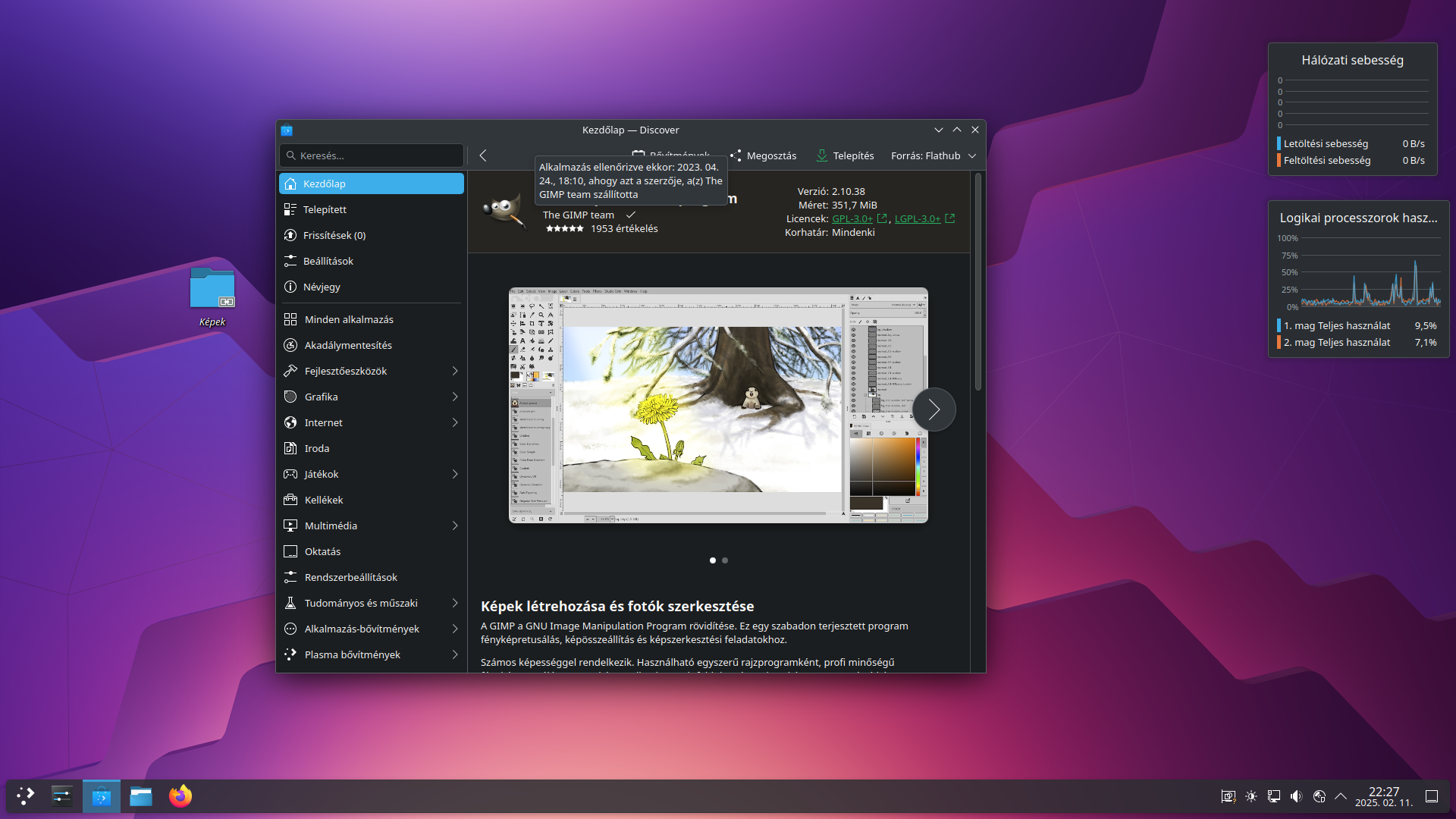This screenshot has width=1456, height=819.
Task: Click the verified checkmark beside GIMP team
Action: [630, 215]
